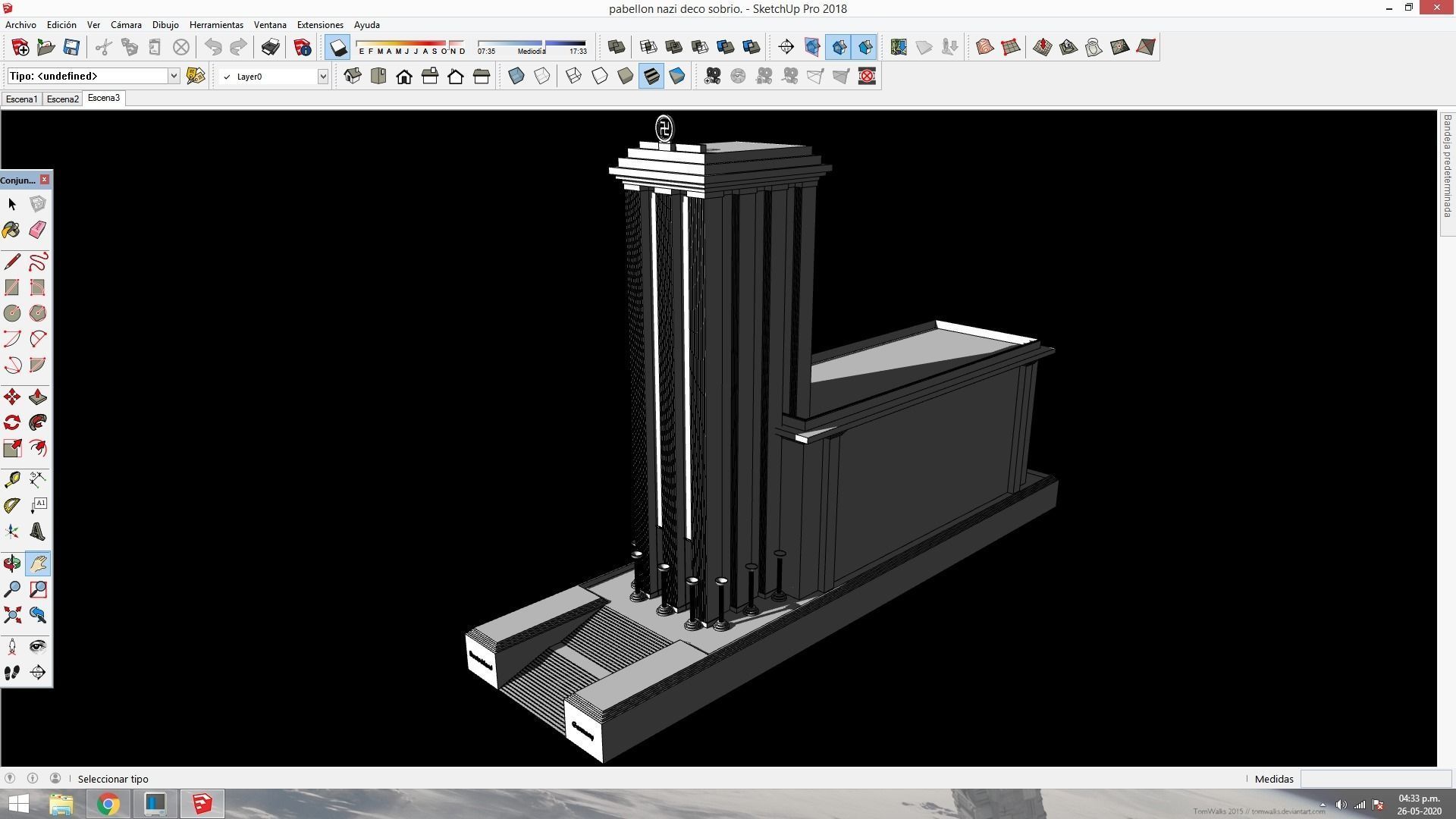Switch to the Iso view house icon
Viewport: 1456px width, 819px height.
pos(352,76)
